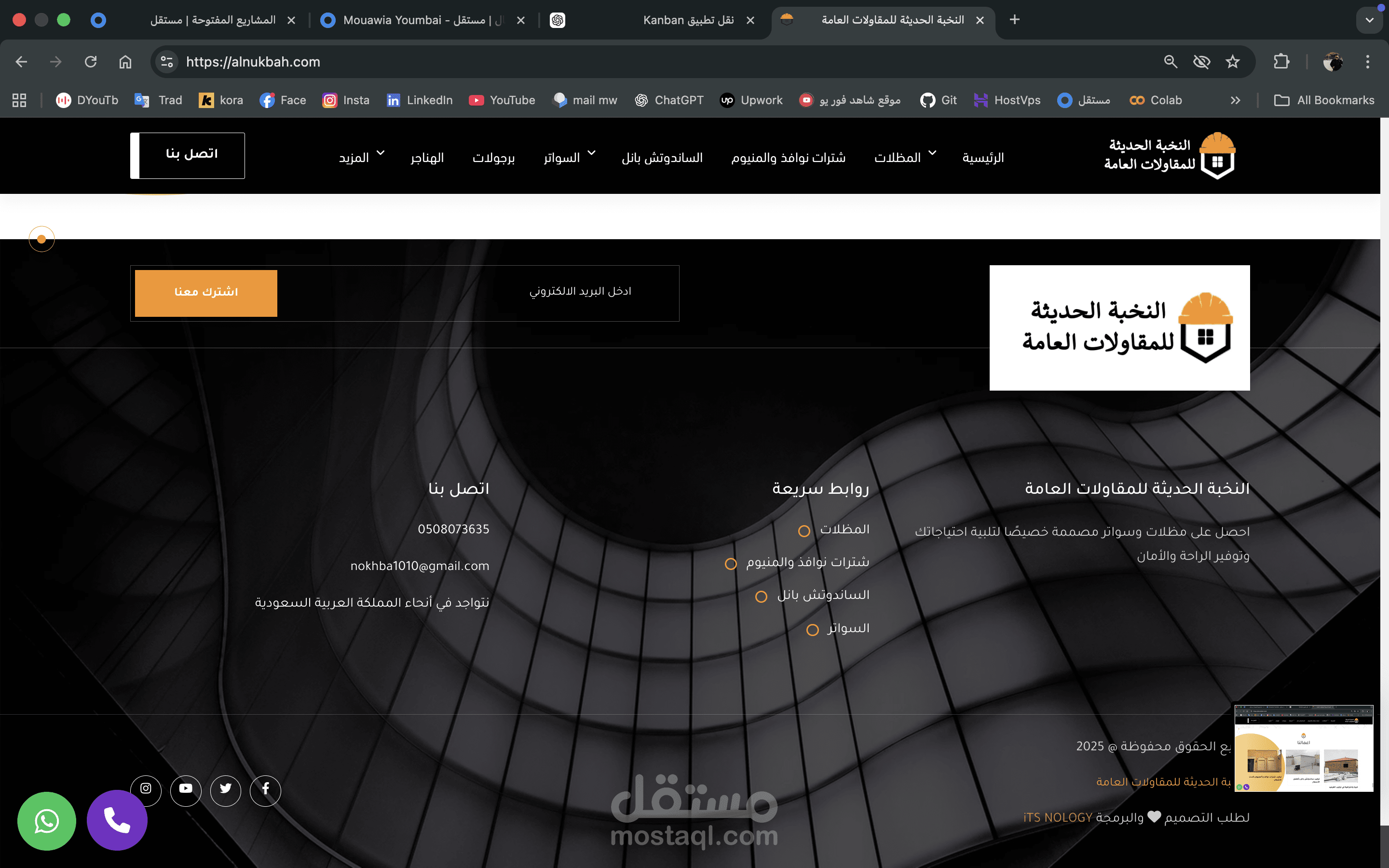Click the green WhatsApp chat button
Image resolution: width=1389 pixels, height=868 pixels.
46,821
